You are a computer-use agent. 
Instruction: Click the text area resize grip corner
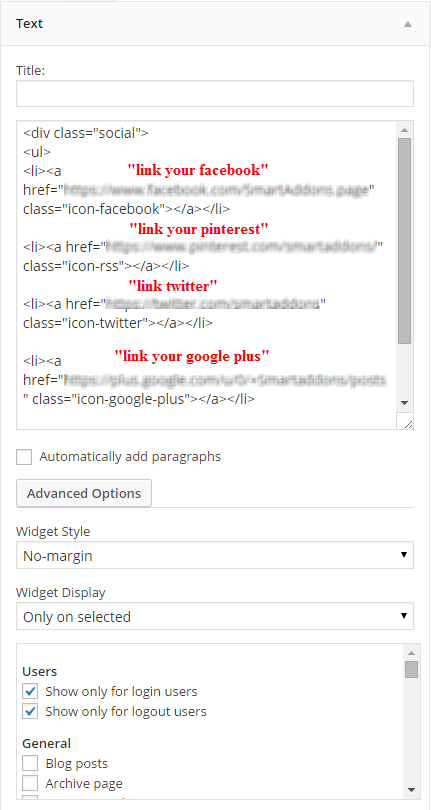[x=406, y=422]
